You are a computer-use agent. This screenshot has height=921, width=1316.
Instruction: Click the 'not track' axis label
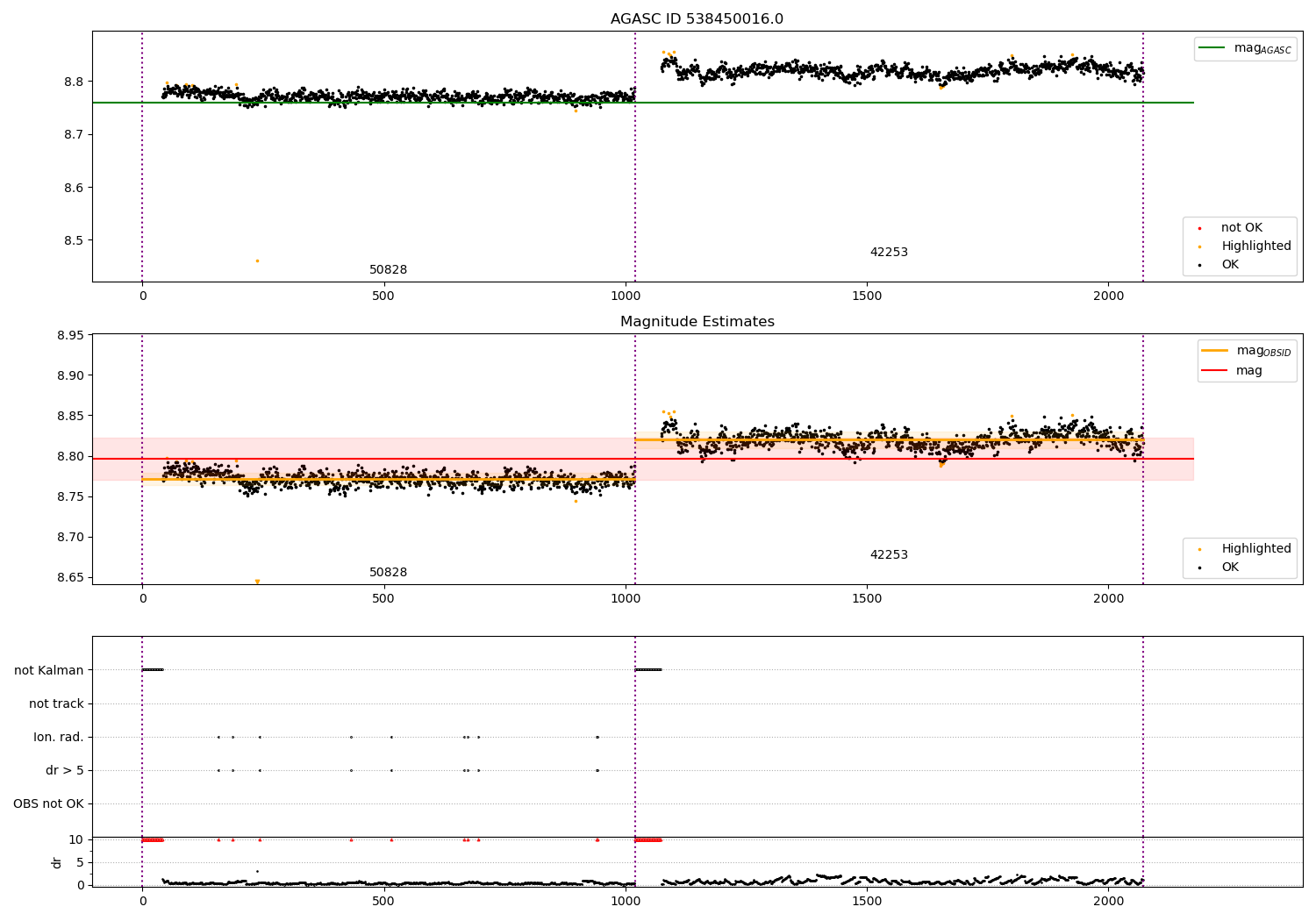[56, 703]
